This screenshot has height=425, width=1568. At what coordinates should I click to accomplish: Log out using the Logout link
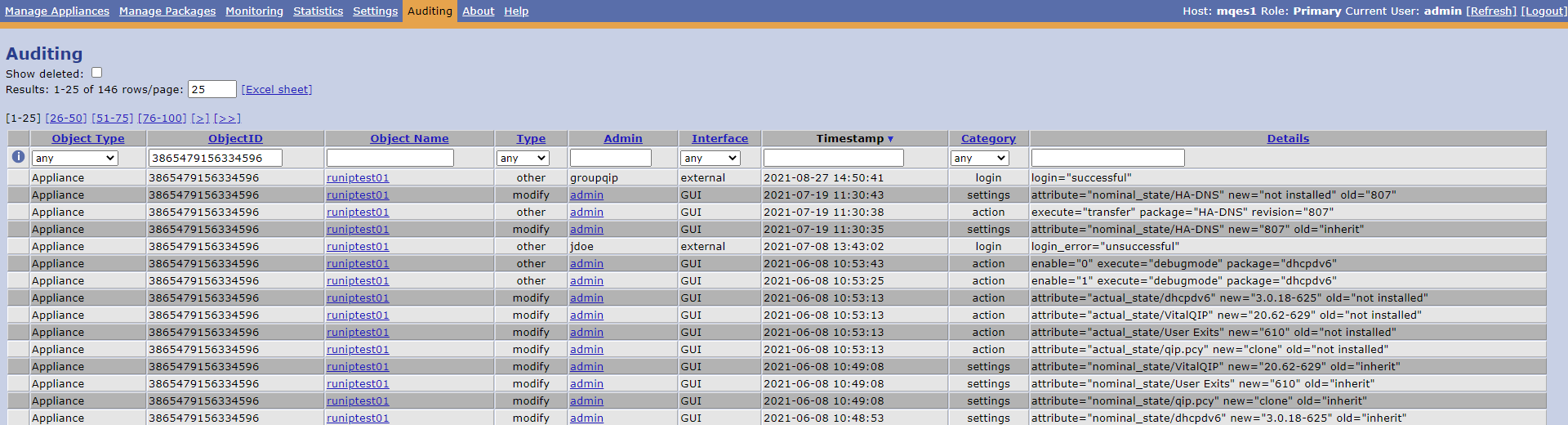(x=1543, y=11)
